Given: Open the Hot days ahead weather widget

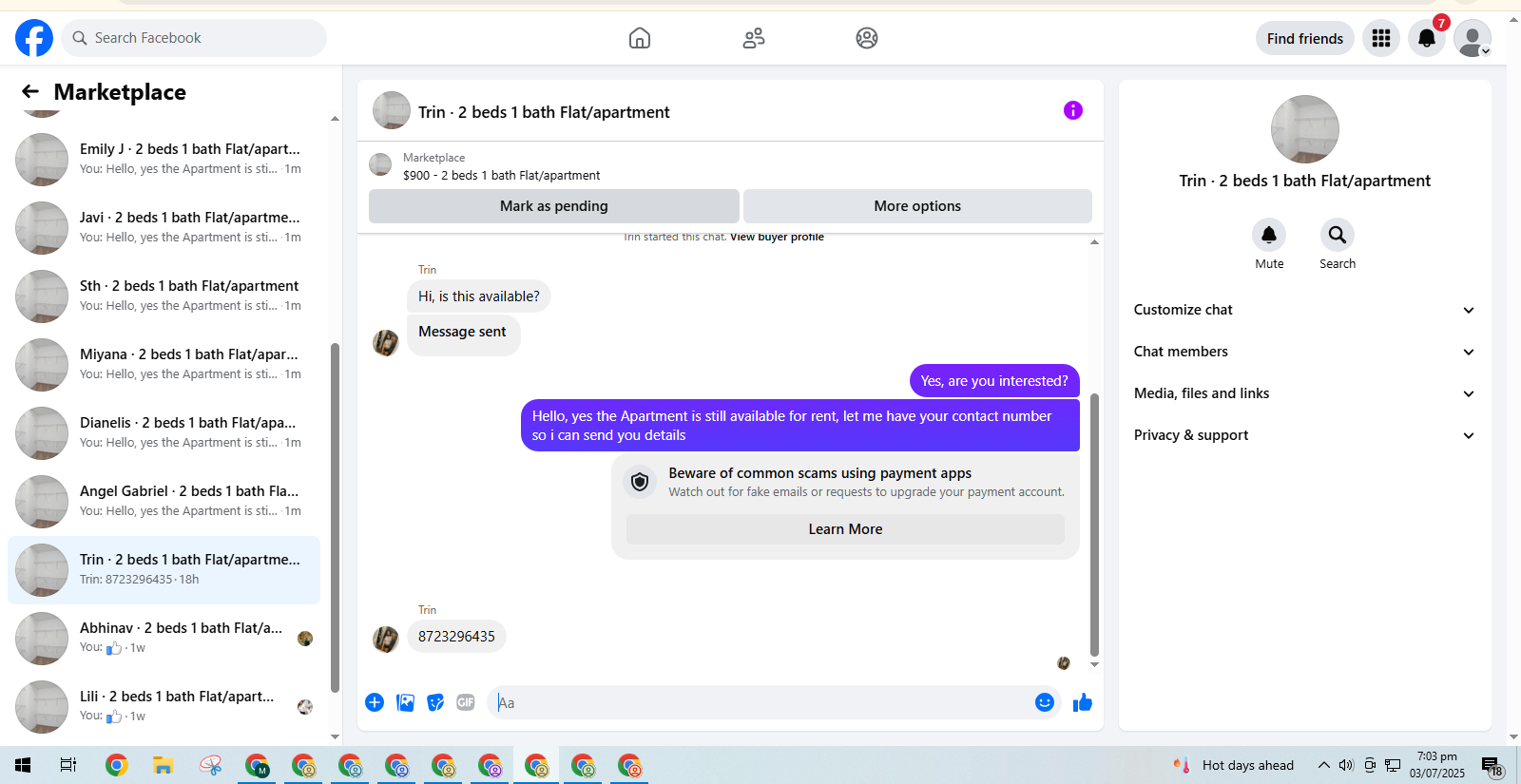Looking at the screenshot, I should coord(1233,765).
